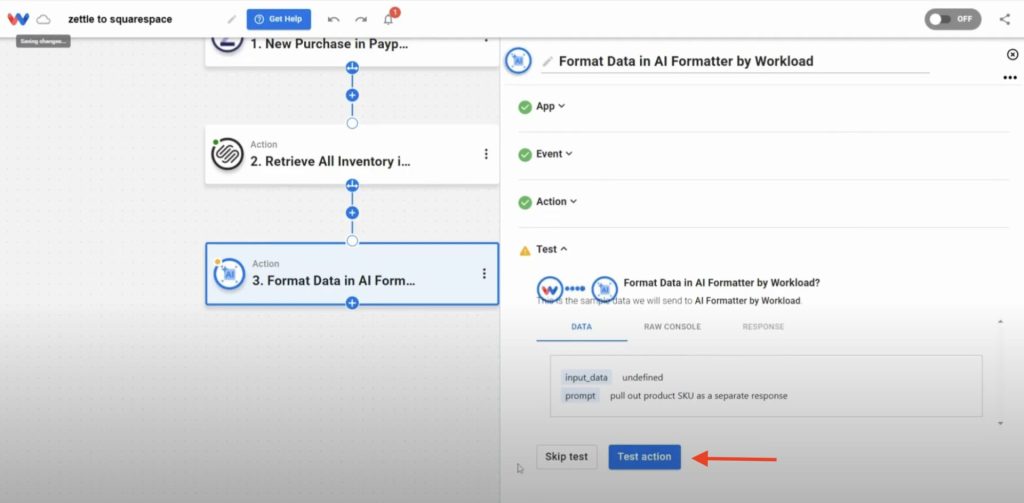Click the green check beside Action
Screen dimensions: 1024x503
click(525, 203)
